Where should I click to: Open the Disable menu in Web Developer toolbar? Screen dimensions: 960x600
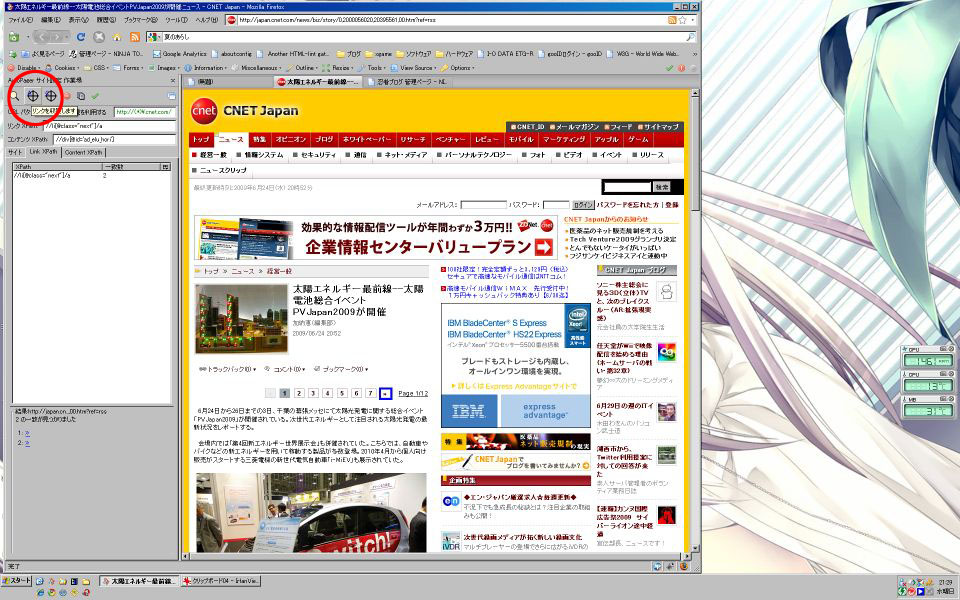pyautogui.click(x=24, y=68)
